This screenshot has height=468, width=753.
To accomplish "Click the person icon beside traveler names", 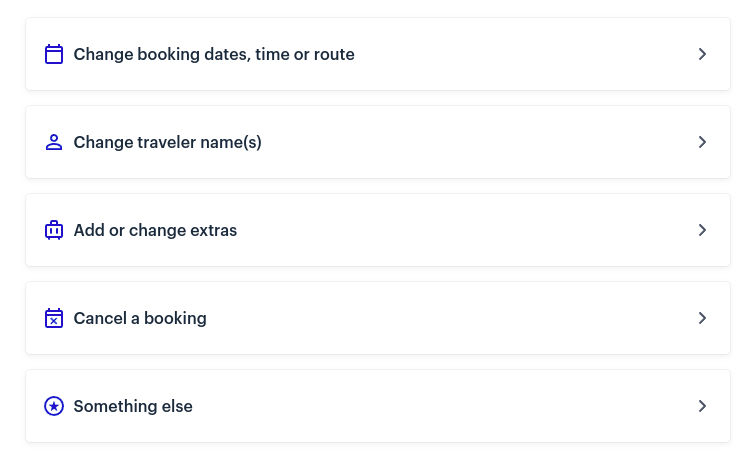I will point(54,142).
